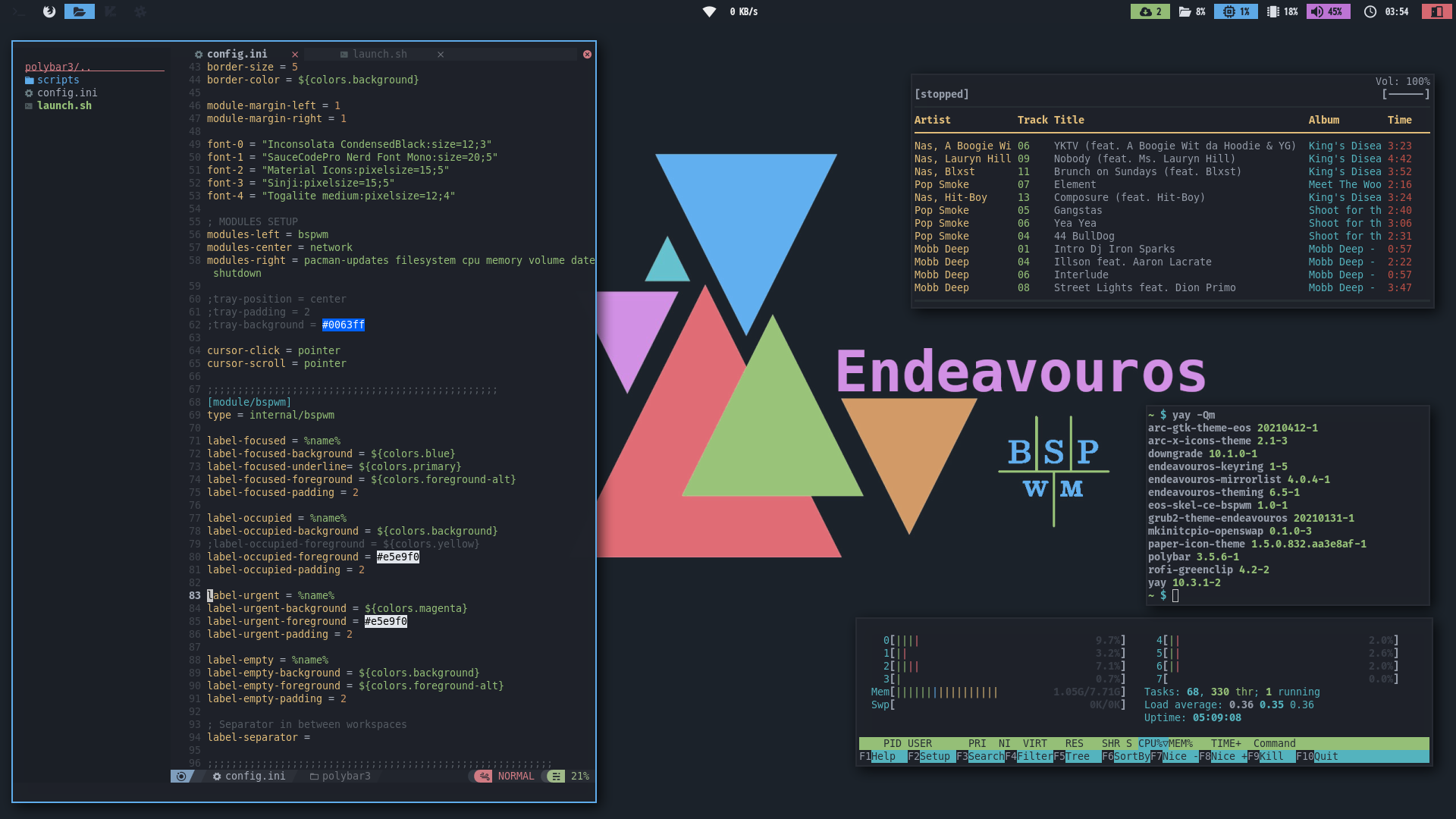Image resolution: width=1456 pixels, height=819 pixels.
Task: Open config.ini in the file tree
Action: coord(61,93)
